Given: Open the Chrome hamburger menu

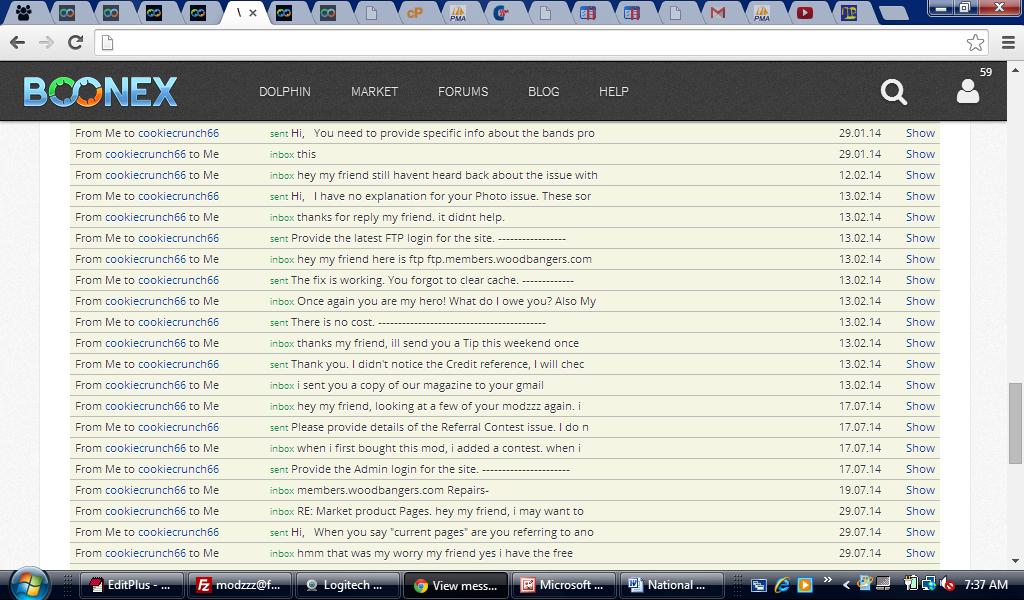Looking at the screenshot, I should coord(1007,42).
